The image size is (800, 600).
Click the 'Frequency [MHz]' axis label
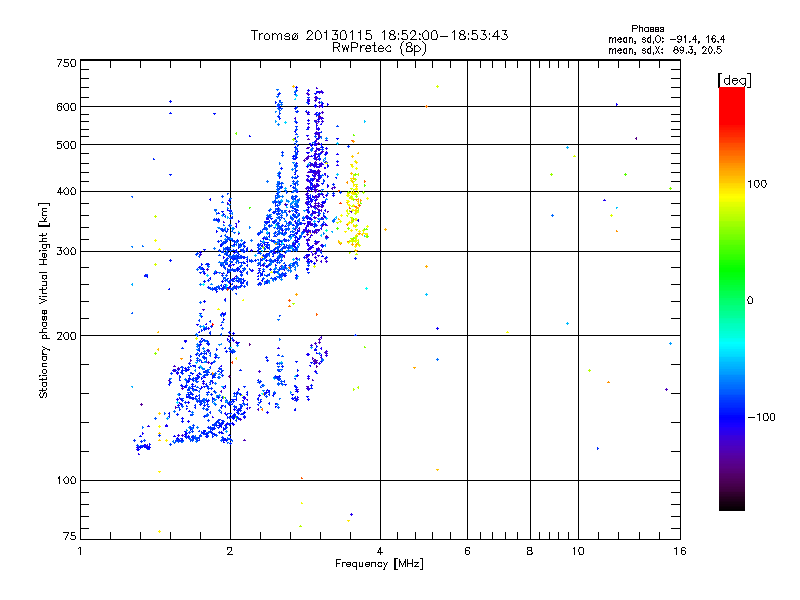click(379, 564)
